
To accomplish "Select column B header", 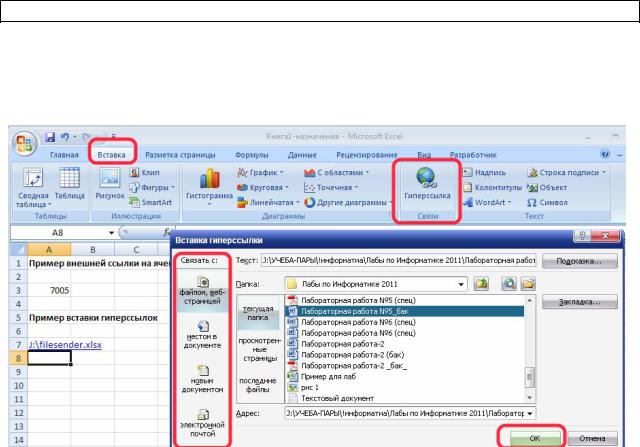I will tap(93, 249).
